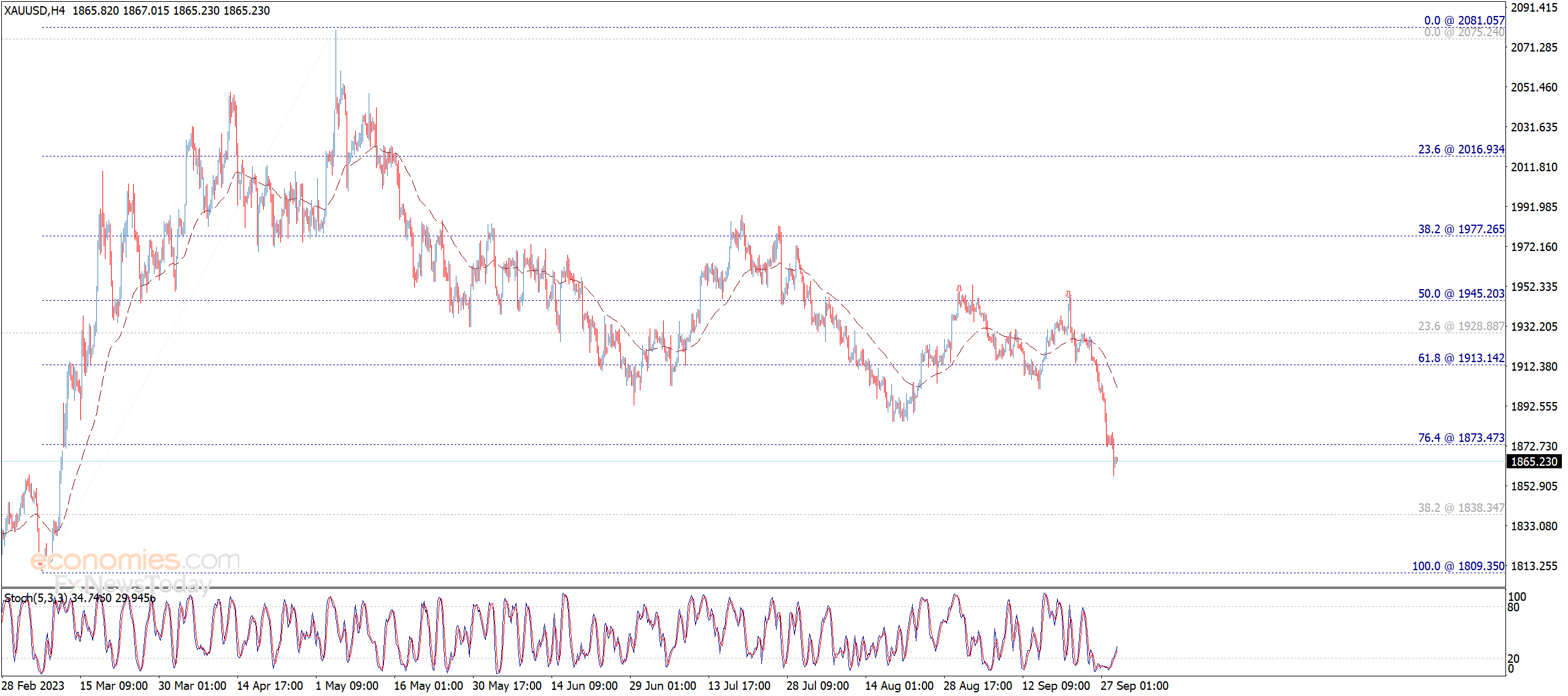Screen dimensions: 1568x696
Task: Click the 2091.415 price axis value
Action: 1534,7
